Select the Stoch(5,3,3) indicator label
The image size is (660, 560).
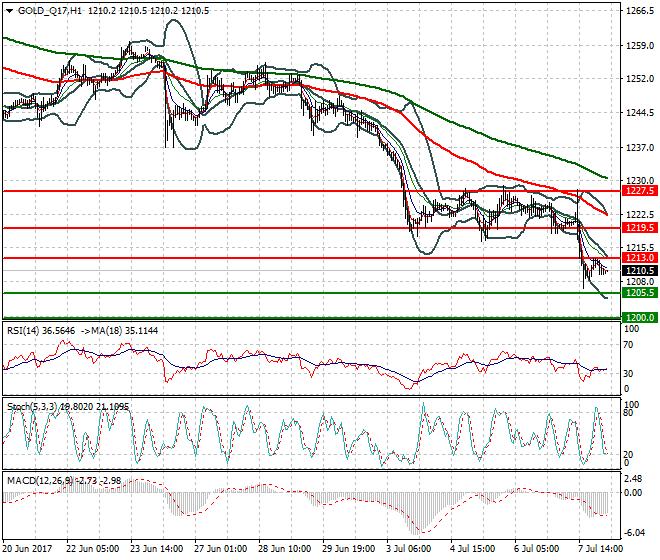pyautogui.click(x=32, y=407)
